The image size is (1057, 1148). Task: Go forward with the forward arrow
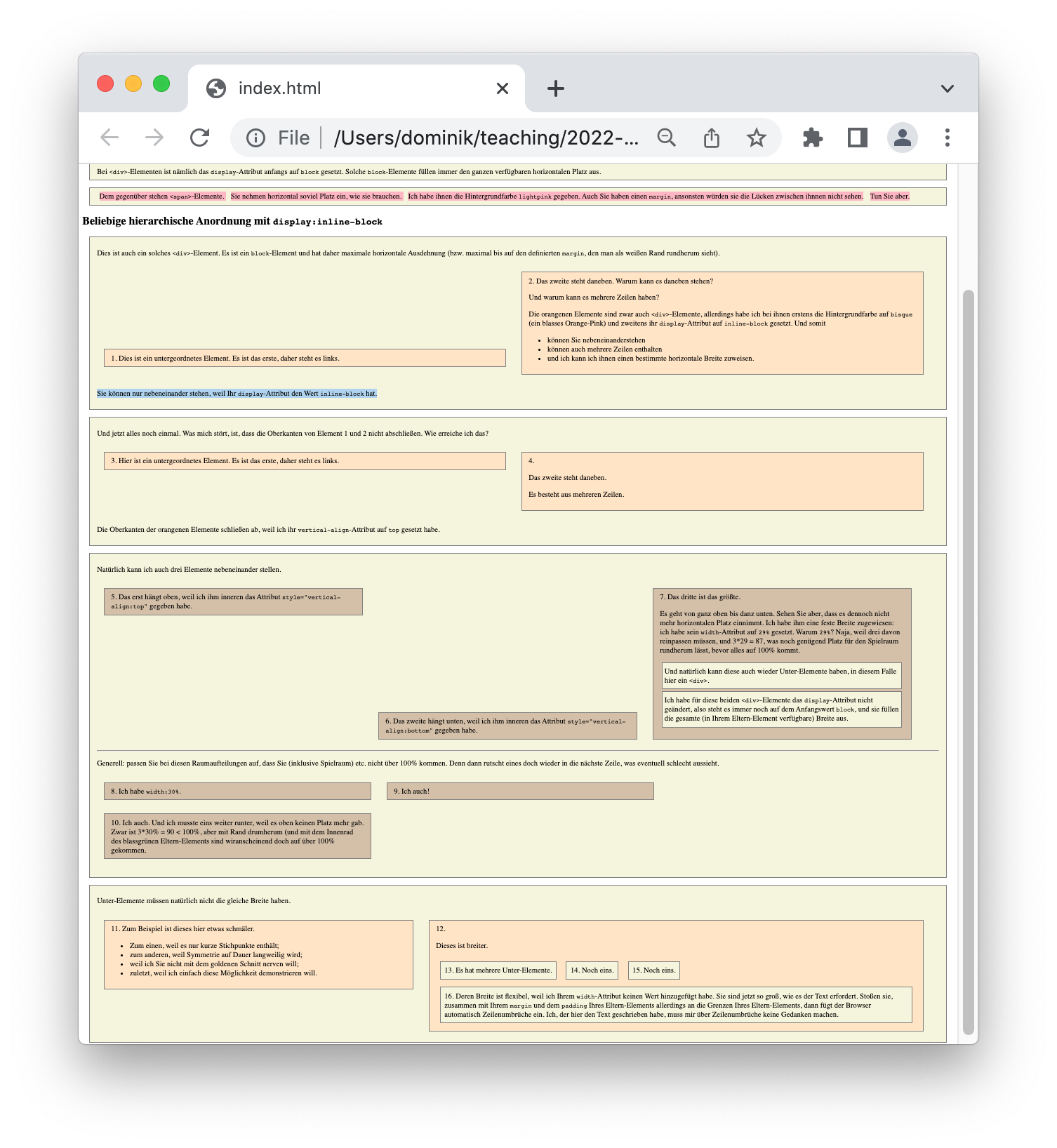(154, 138)
